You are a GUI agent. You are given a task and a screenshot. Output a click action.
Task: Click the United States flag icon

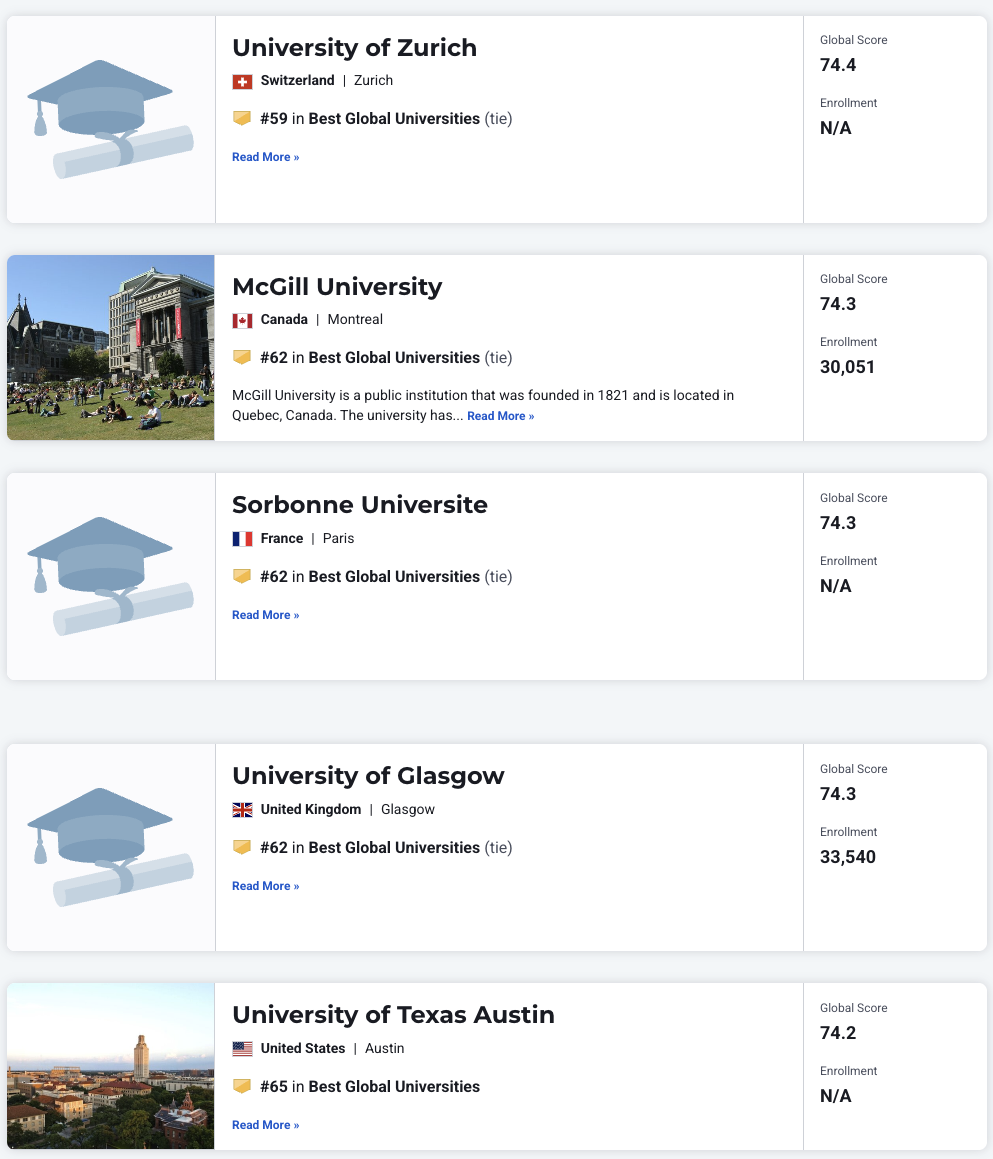coord(241,1049)
